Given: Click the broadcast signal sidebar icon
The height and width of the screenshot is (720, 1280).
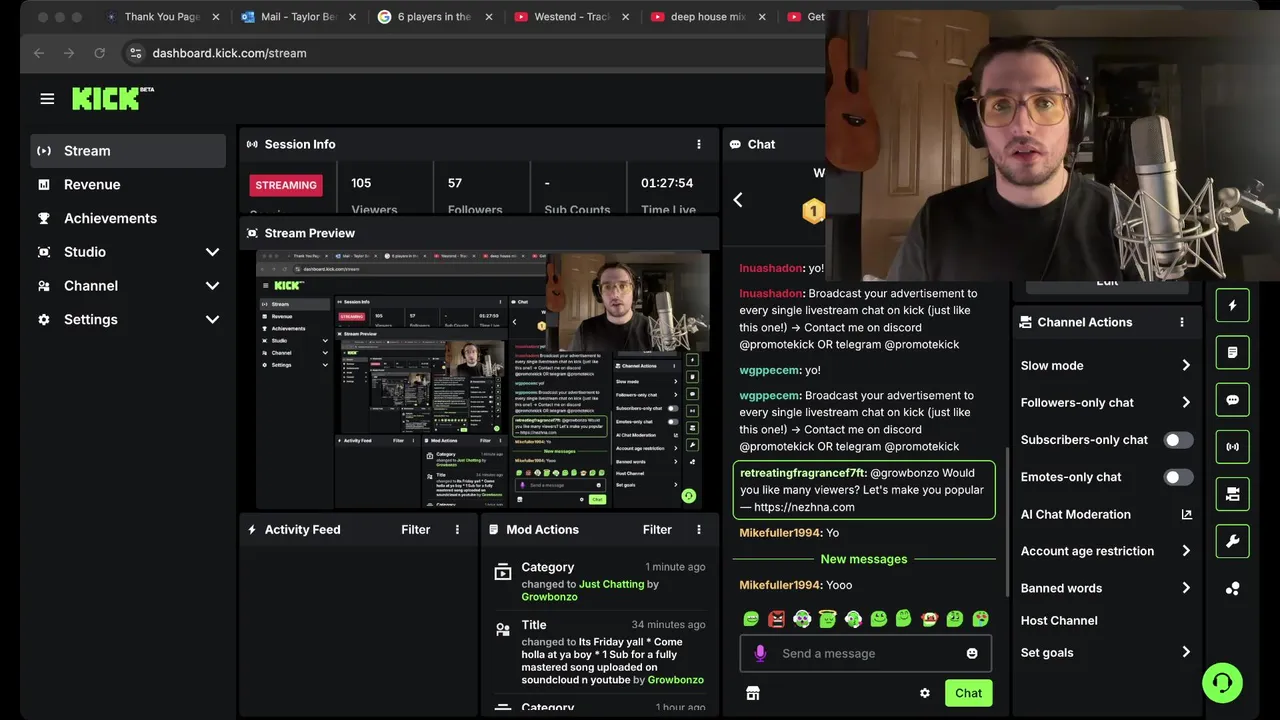Looking at the screenshot, I should tap(1232, 447).
